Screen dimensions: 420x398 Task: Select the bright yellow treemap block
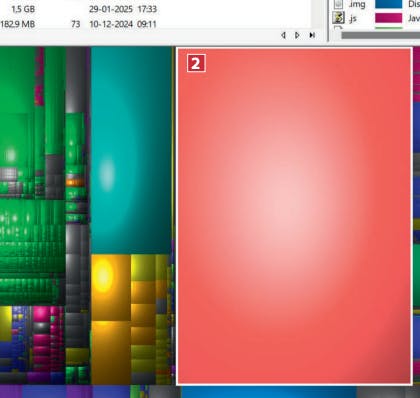pos(110,287)
